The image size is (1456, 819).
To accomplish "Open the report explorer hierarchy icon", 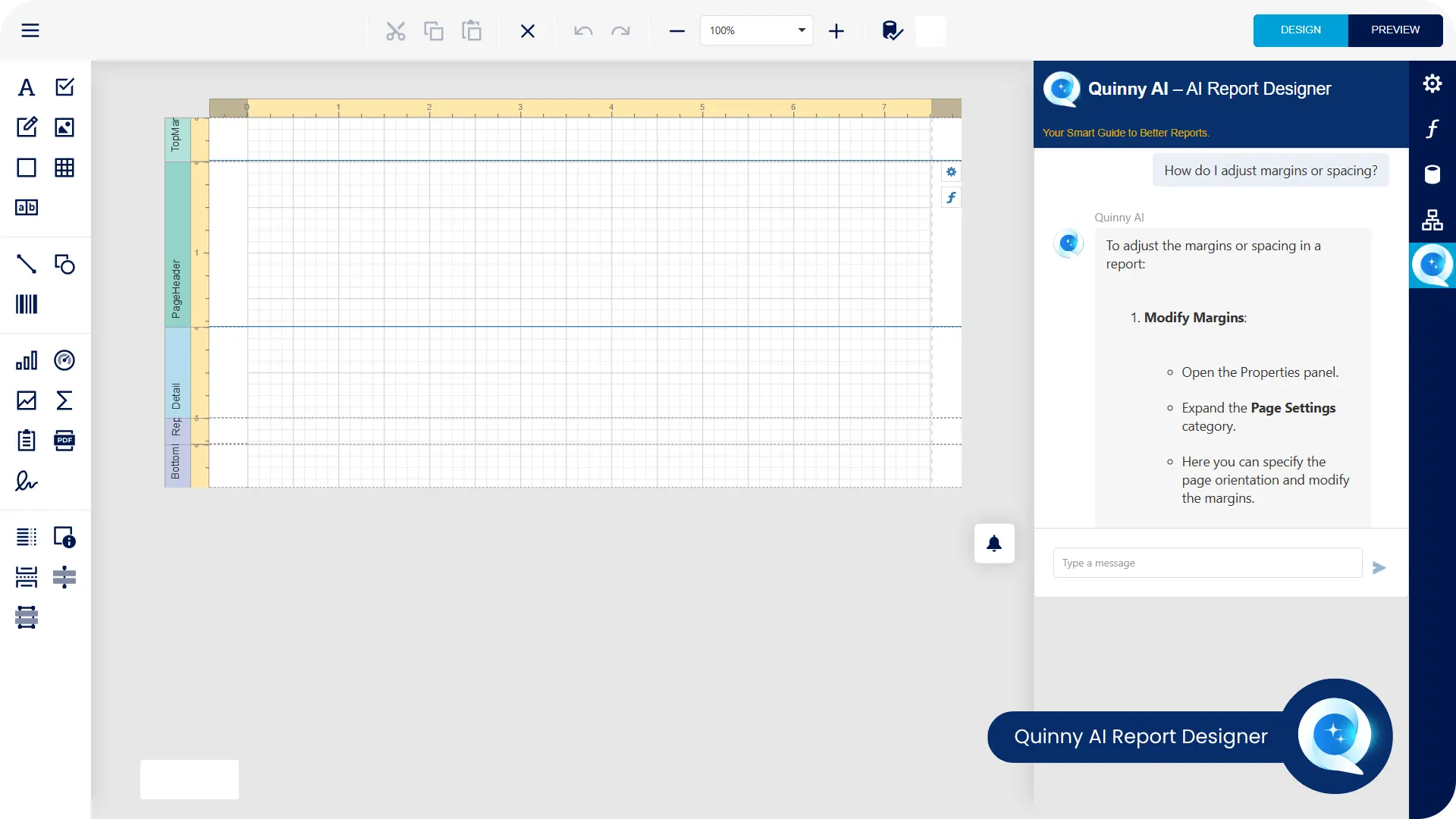I will (1432, 220).
